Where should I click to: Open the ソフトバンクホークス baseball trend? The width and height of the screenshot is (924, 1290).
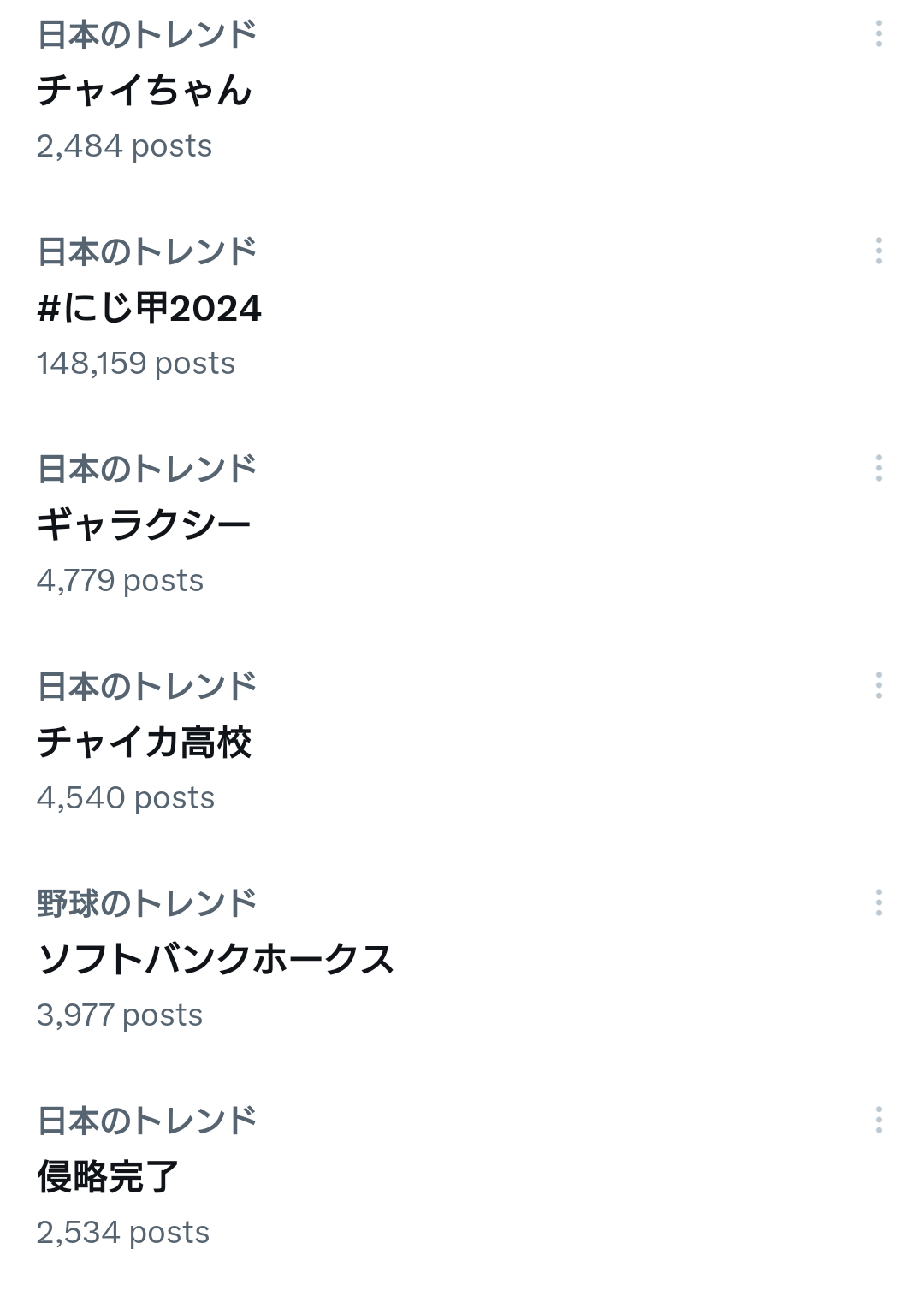pos(216,960)
